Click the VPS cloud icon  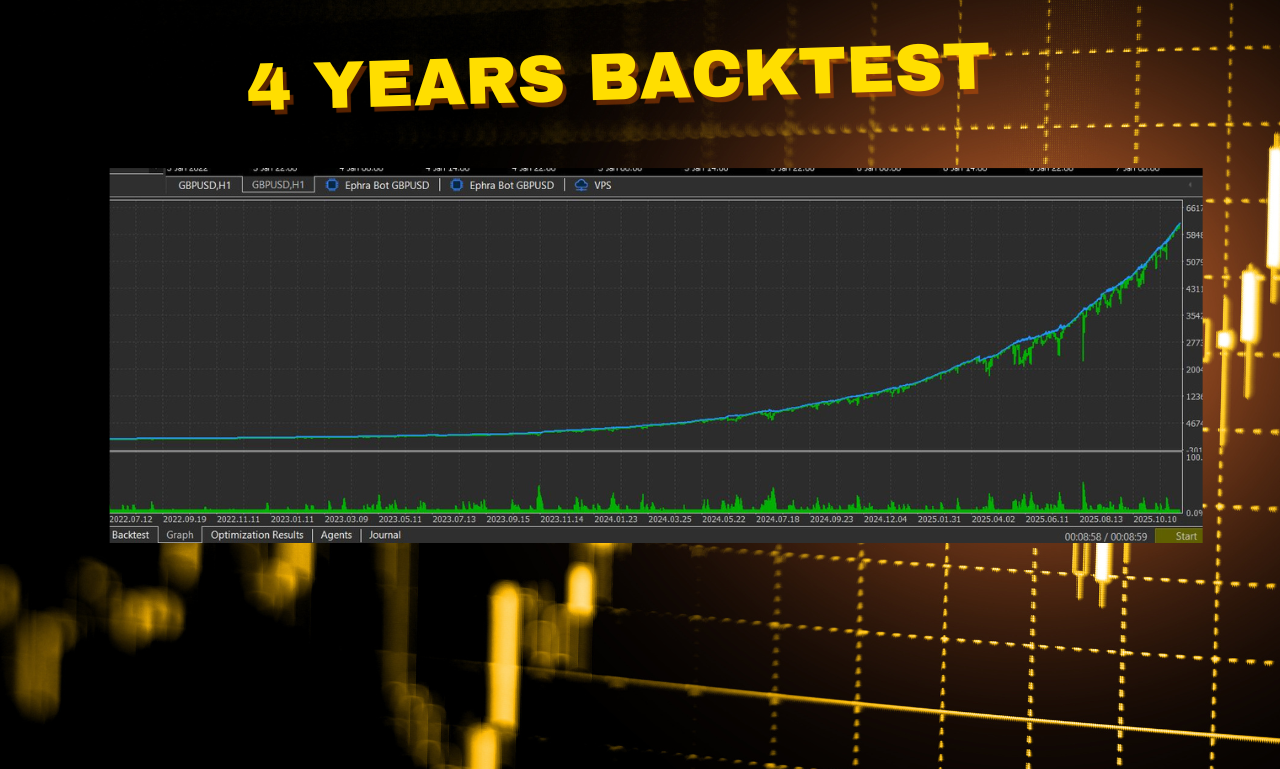(582, 185)
